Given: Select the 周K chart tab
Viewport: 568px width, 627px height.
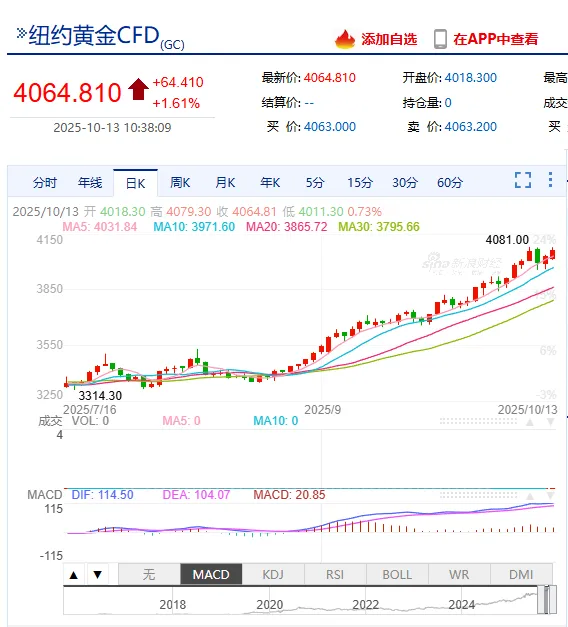Looking at the screenshot, I should (180, 183).
